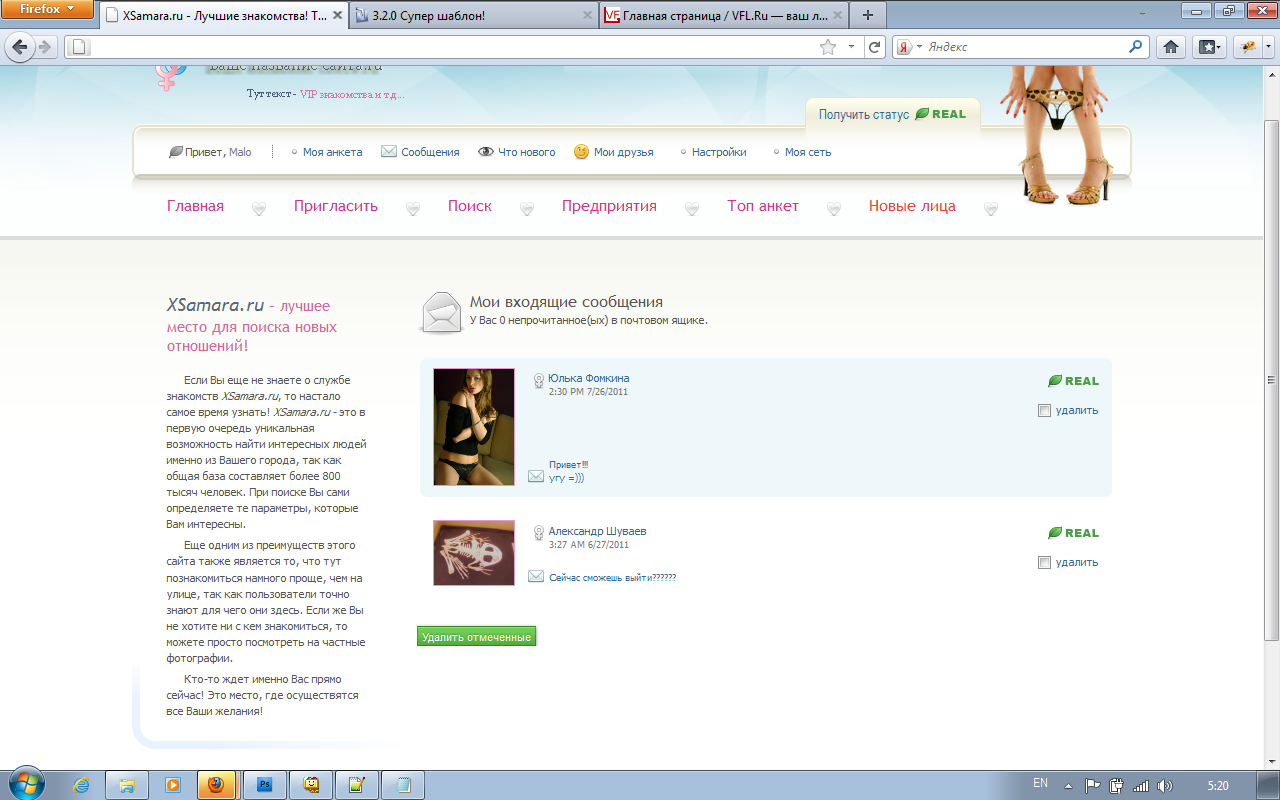
Task: Click REAL badge on Александр Шуваев message
Action: click(x=1074, y=533)
